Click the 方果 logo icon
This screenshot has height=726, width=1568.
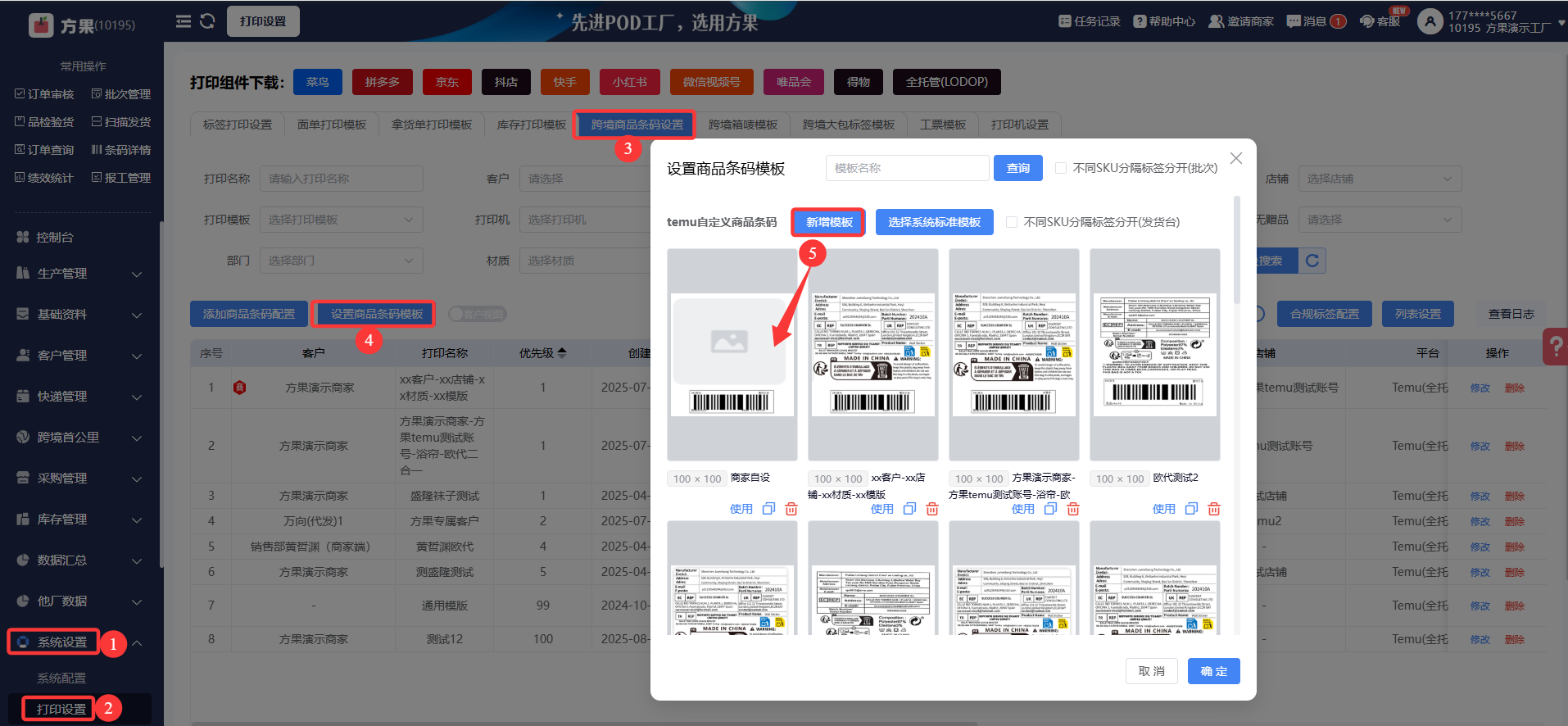tap(41, 25)
